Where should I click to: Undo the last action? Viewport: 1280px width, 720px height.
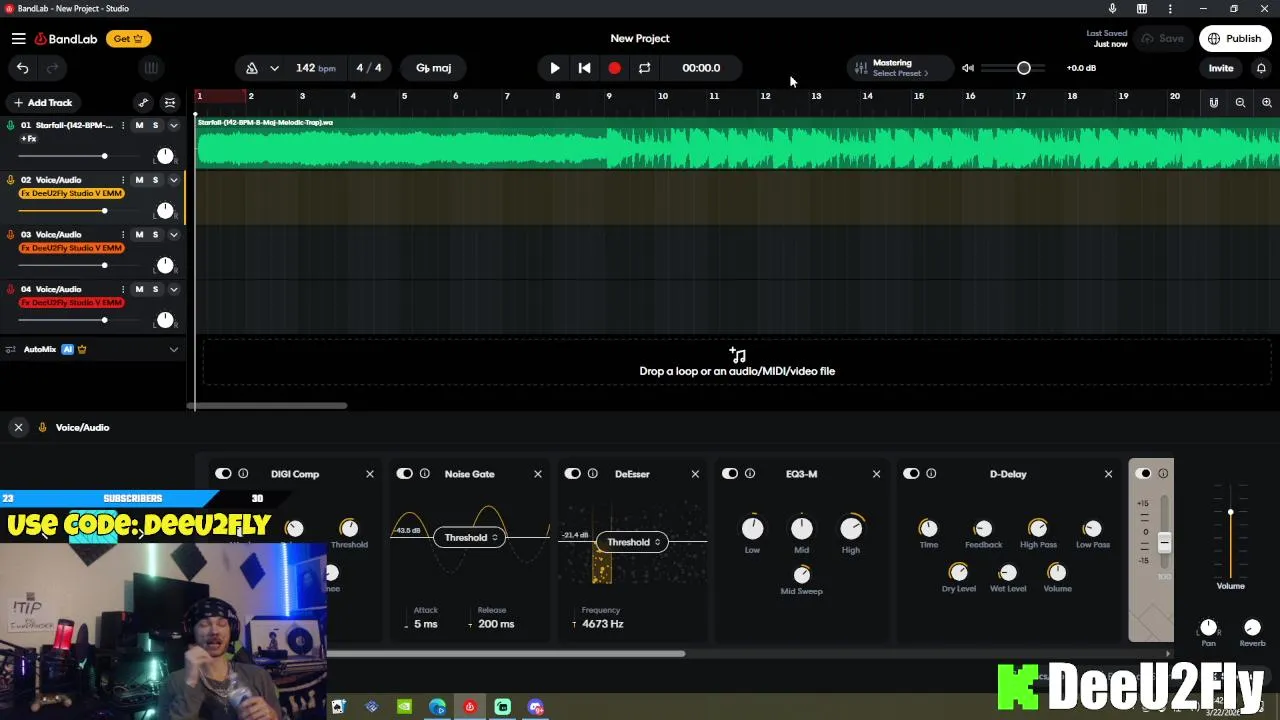pos(22,68)
